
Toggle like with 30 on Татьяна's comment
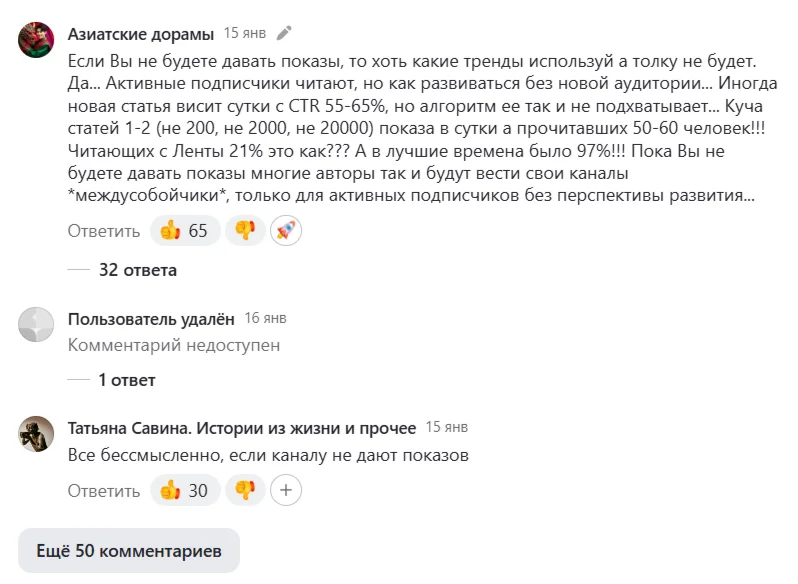tap(185, 491)
